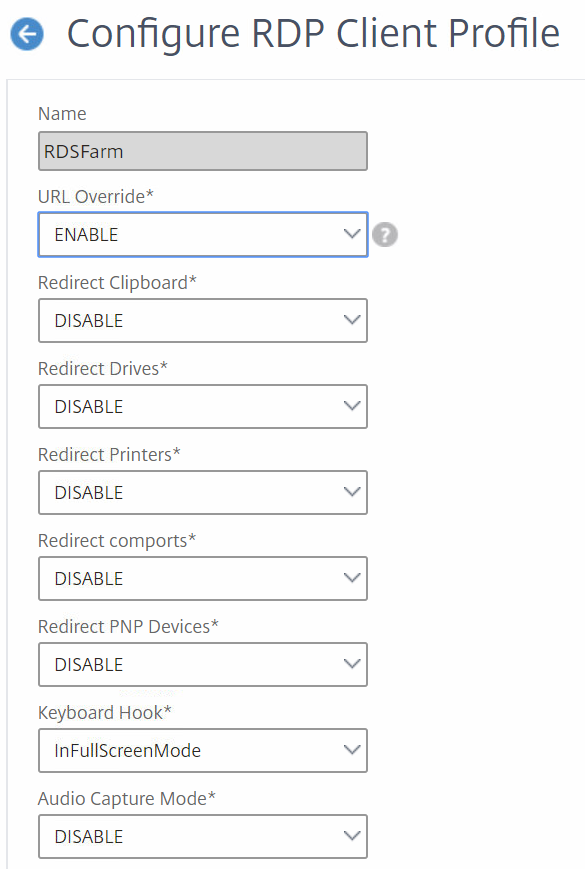Click the Redirect PNP Devices chevron arrow
The height and width of the screenshot is (869, 585).
[x=352, y=663]
